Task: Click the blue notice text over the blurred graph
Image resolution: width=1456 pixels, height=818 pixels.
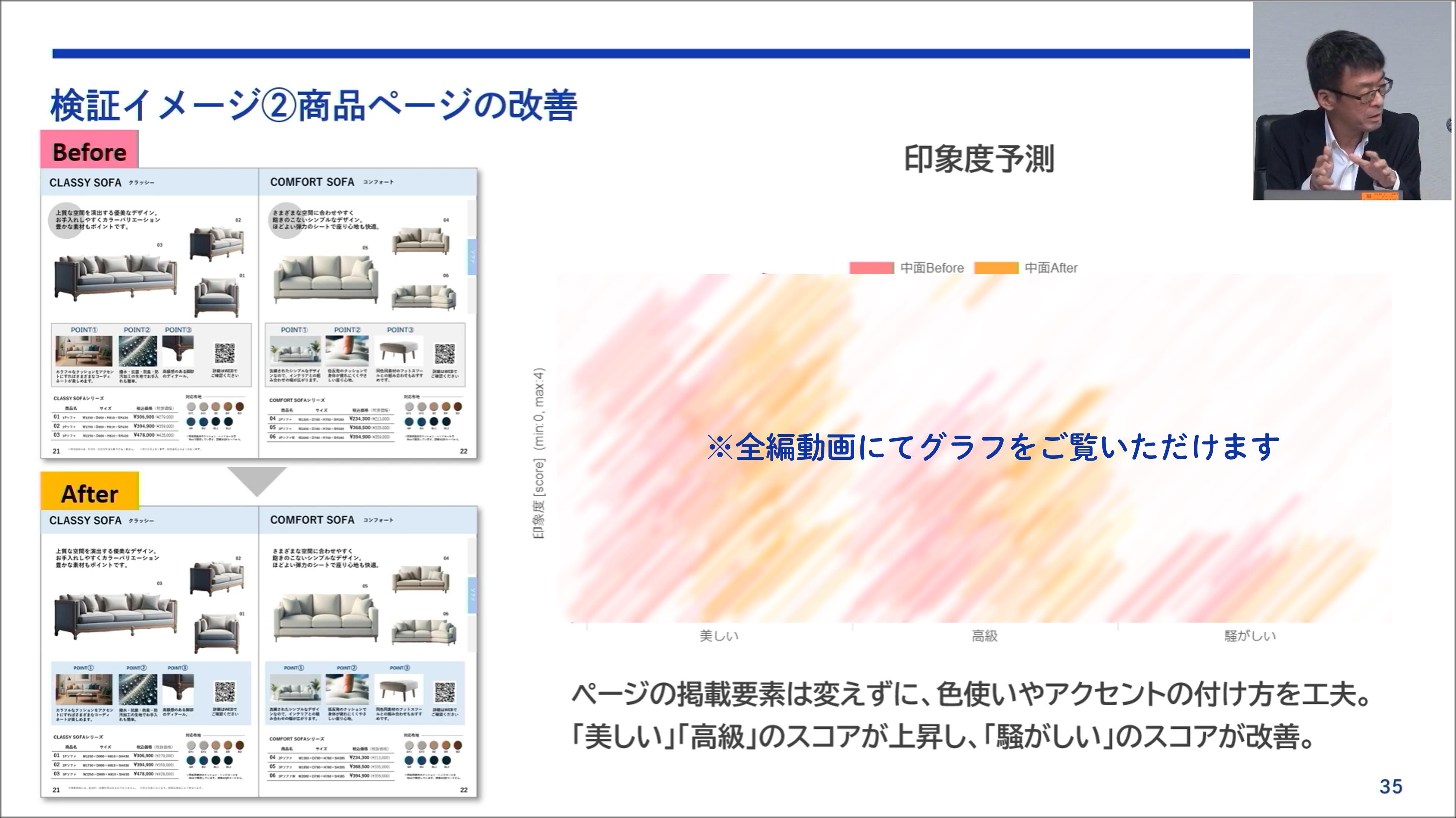Action: [993, 447]
